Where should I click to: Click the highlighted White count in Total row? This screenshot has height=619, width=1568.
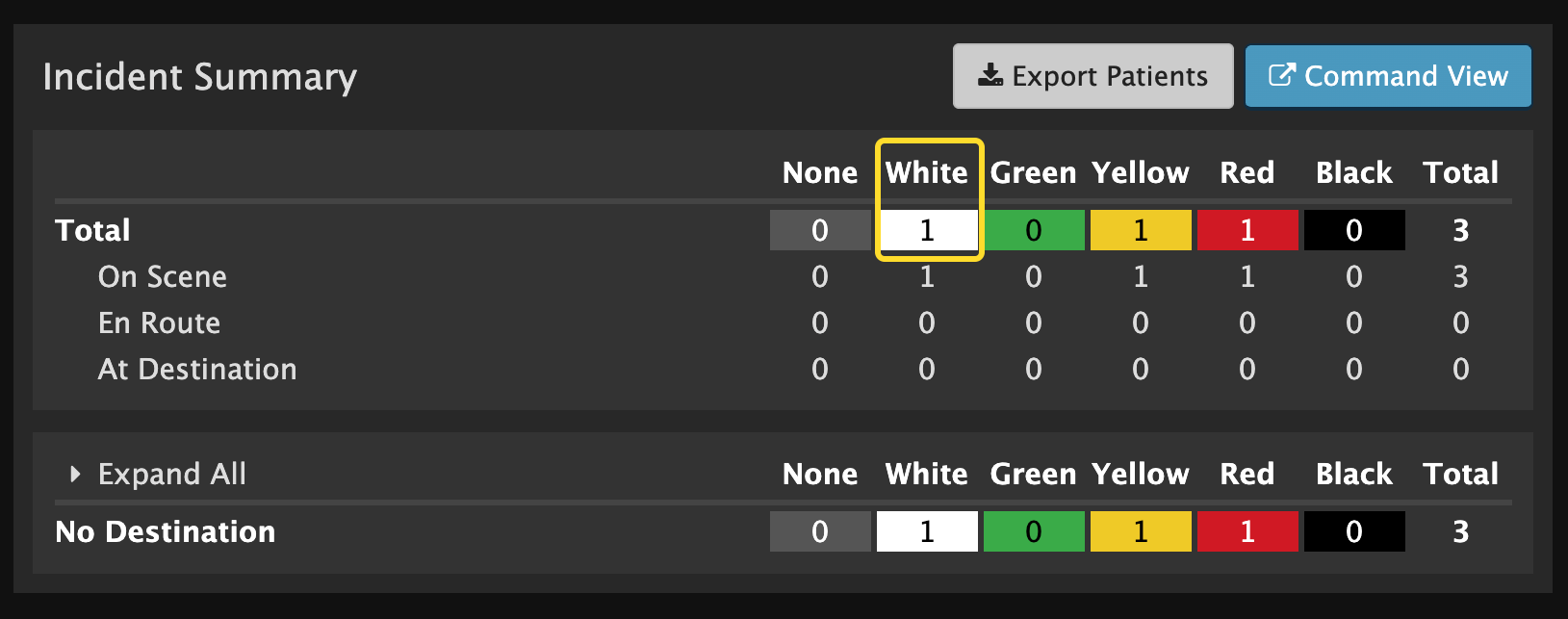pyautogui.click(x=927, y=229)
